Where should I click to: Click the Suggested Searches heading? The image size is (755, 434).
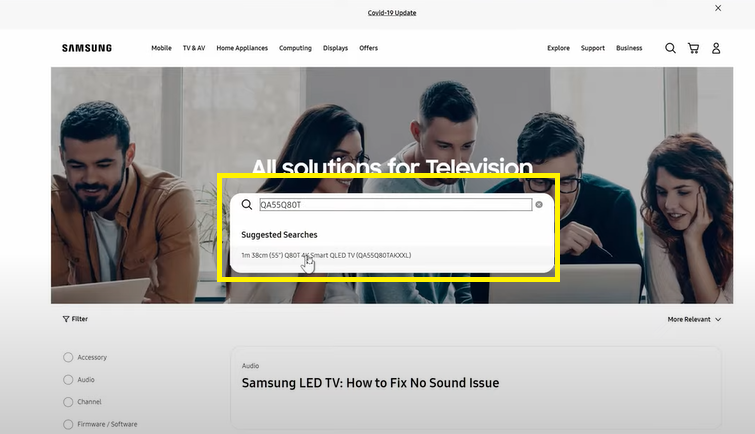279,235
